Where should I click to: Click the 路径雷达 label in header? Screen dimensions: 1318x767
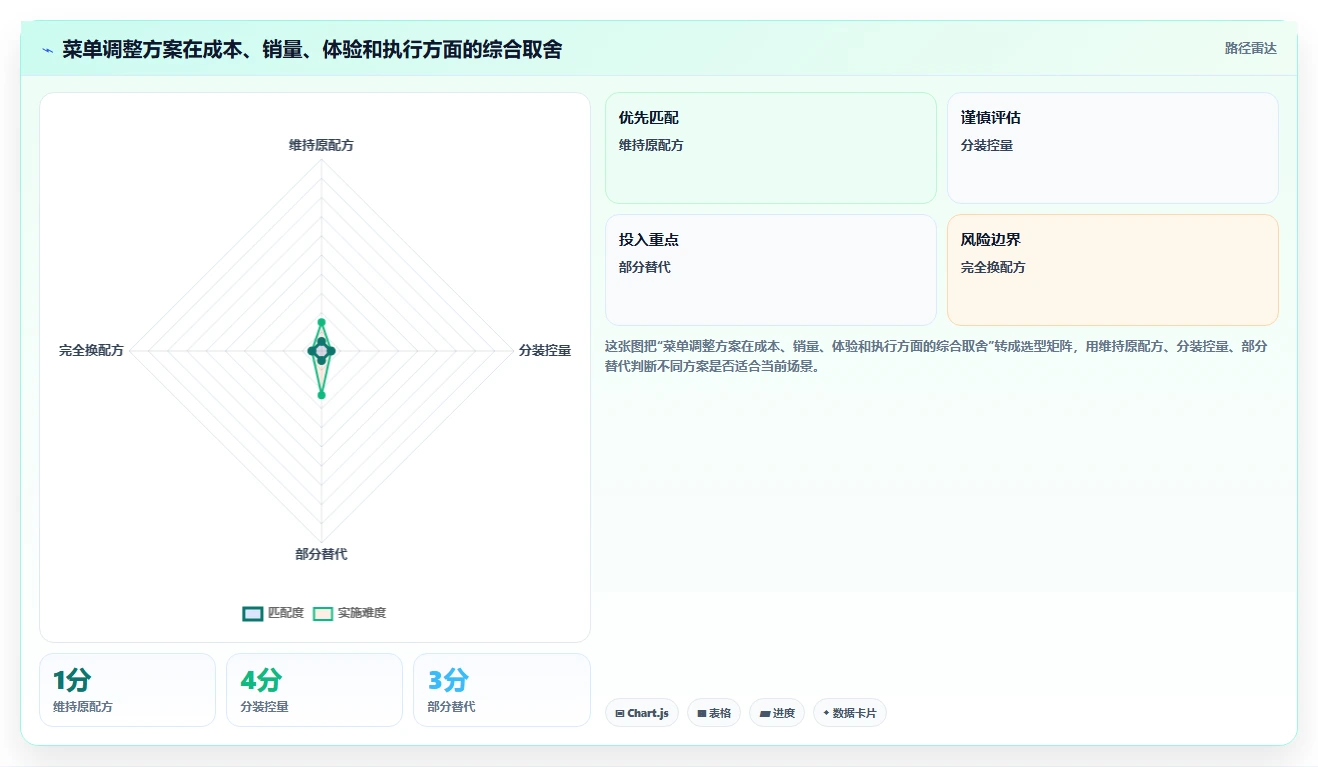pyautogui.click(x=1251, y=48)
